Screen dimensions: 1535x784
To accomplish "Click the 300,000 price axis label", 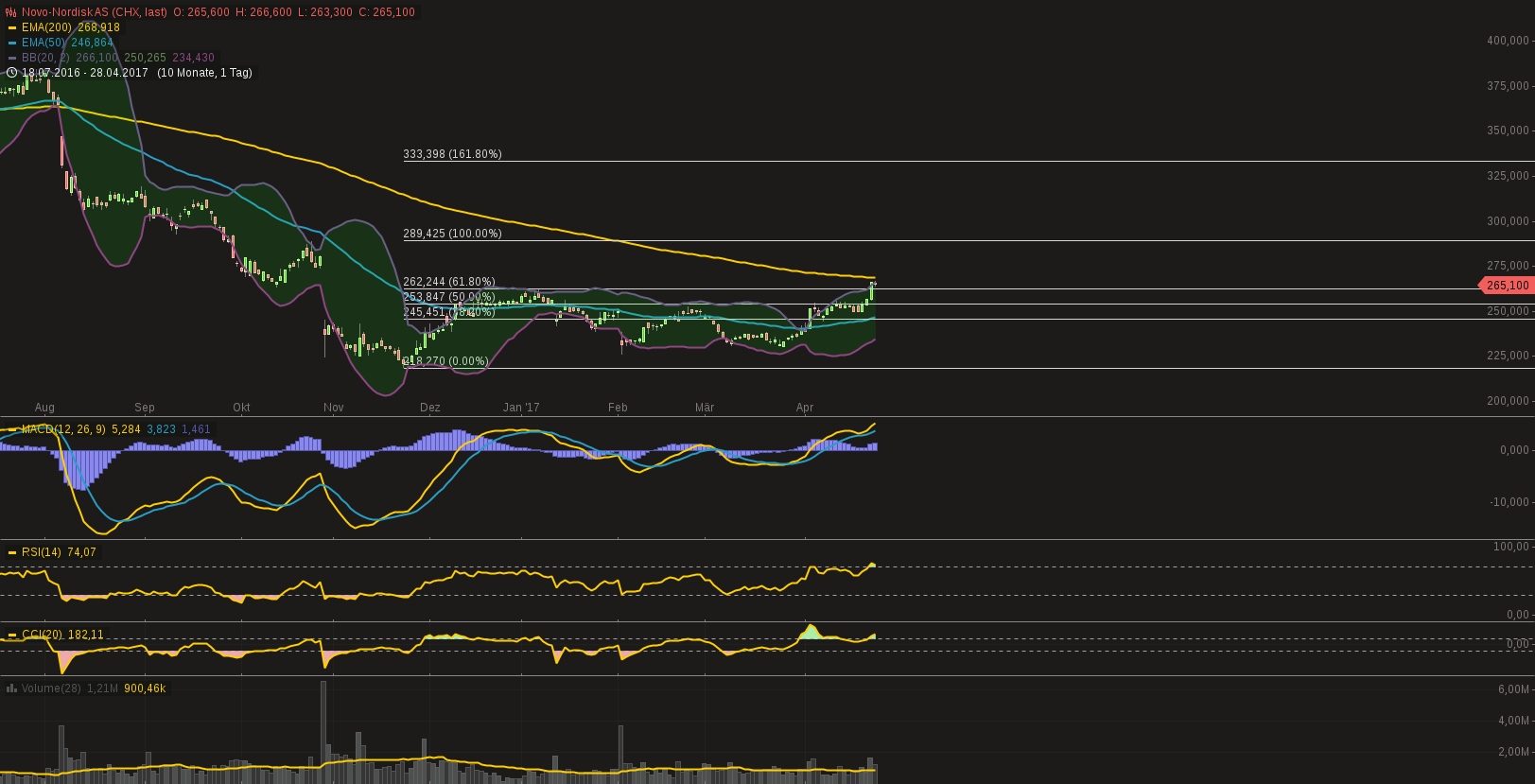I will click(x=1508, y=221).
